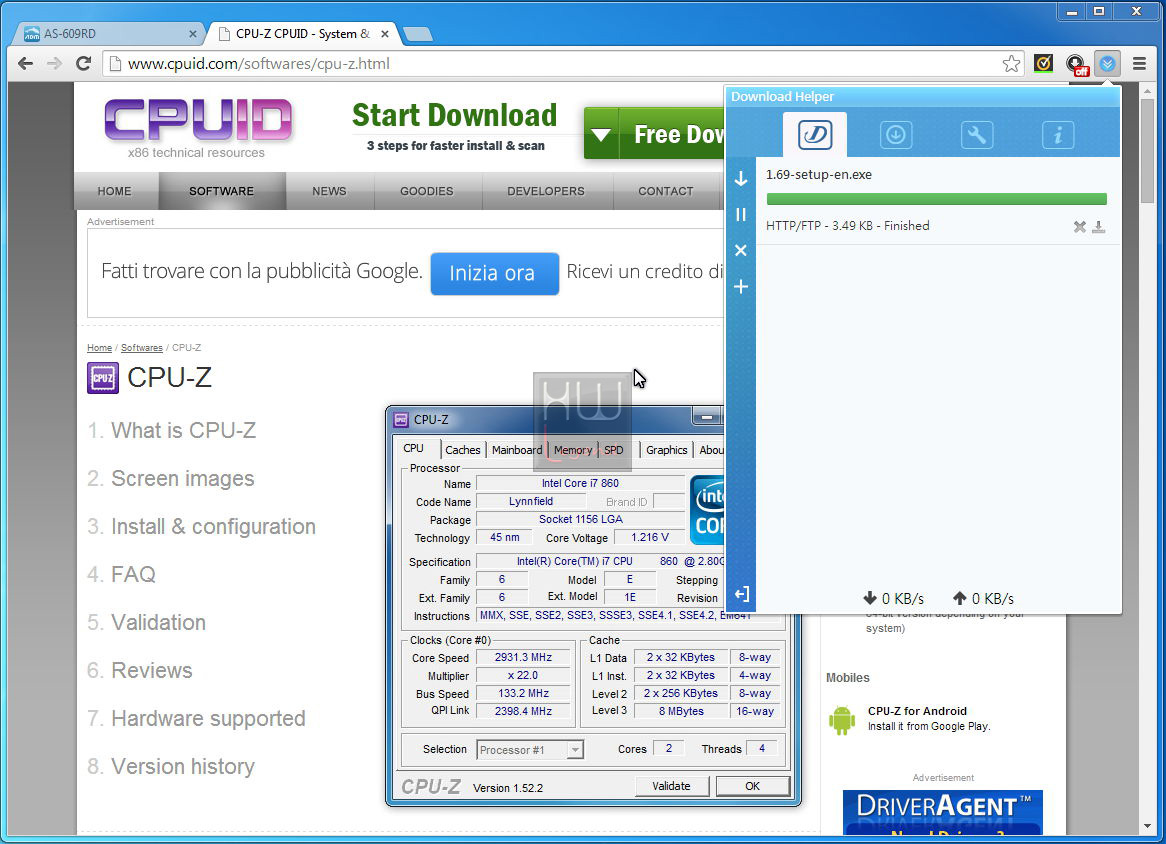Click the 1.69-setup-en.exe file name
The height and width of the screenshot is (844, 1166).
coord(819,175)
